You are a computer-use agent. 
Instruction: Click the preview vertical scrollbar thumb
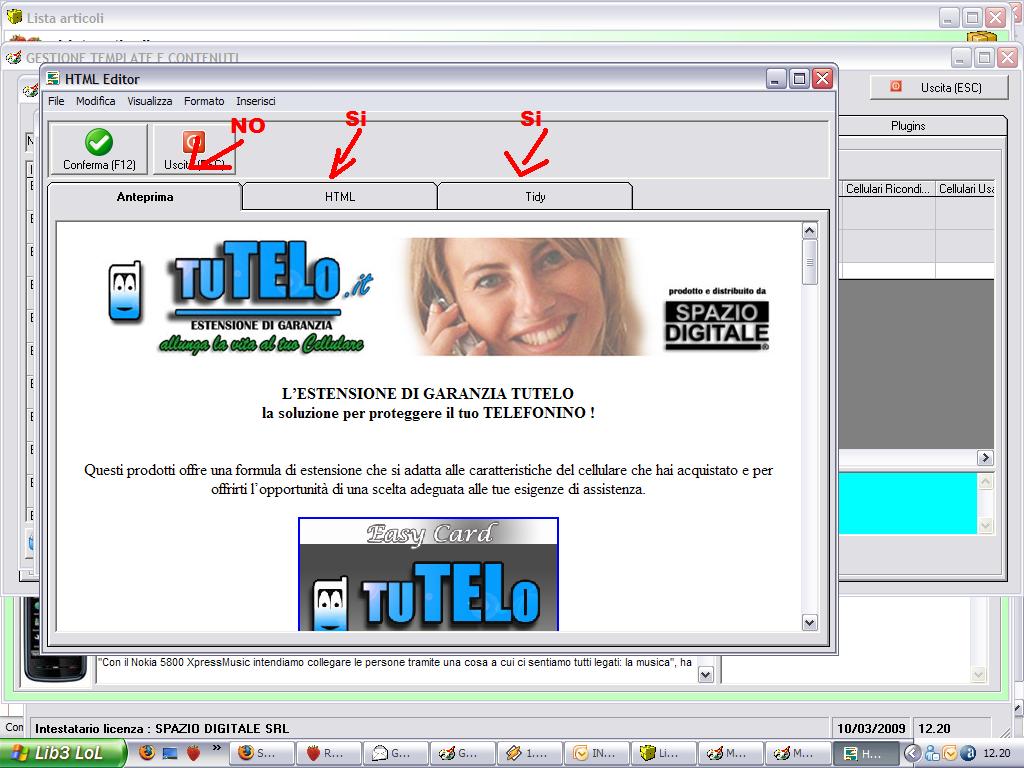pos(810,262)
